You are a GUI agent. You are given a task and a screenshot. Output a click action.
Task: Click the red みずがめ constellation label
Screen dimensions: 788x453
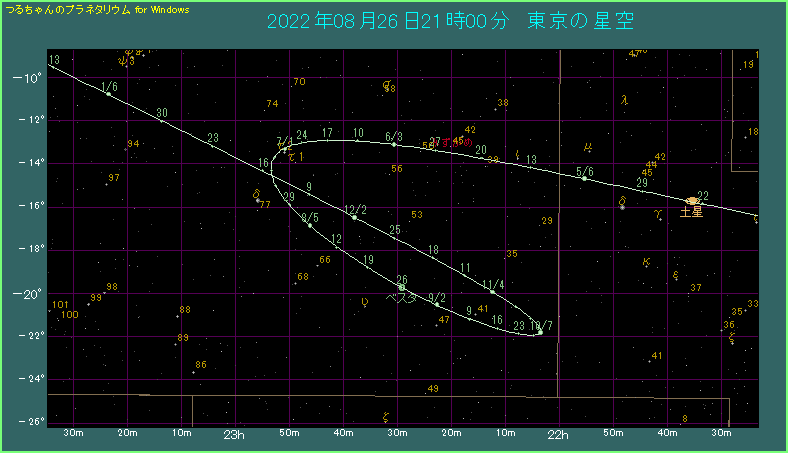coord(450,142)
